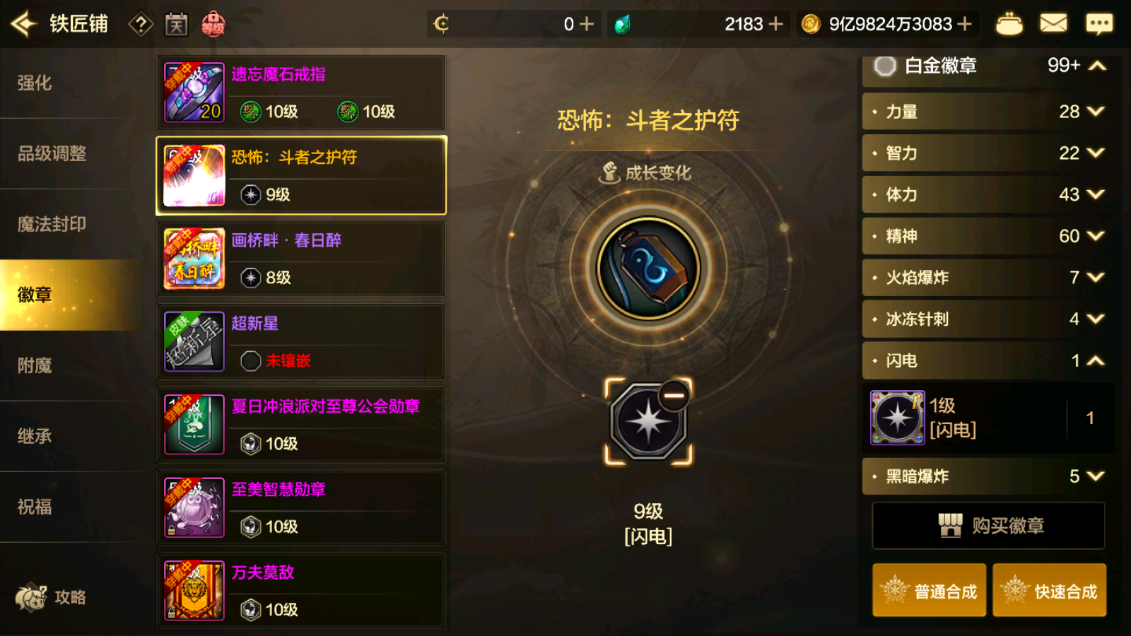The image size is (1131, 636).
Task: Open the help question mark icon
Action: point(141,25)
